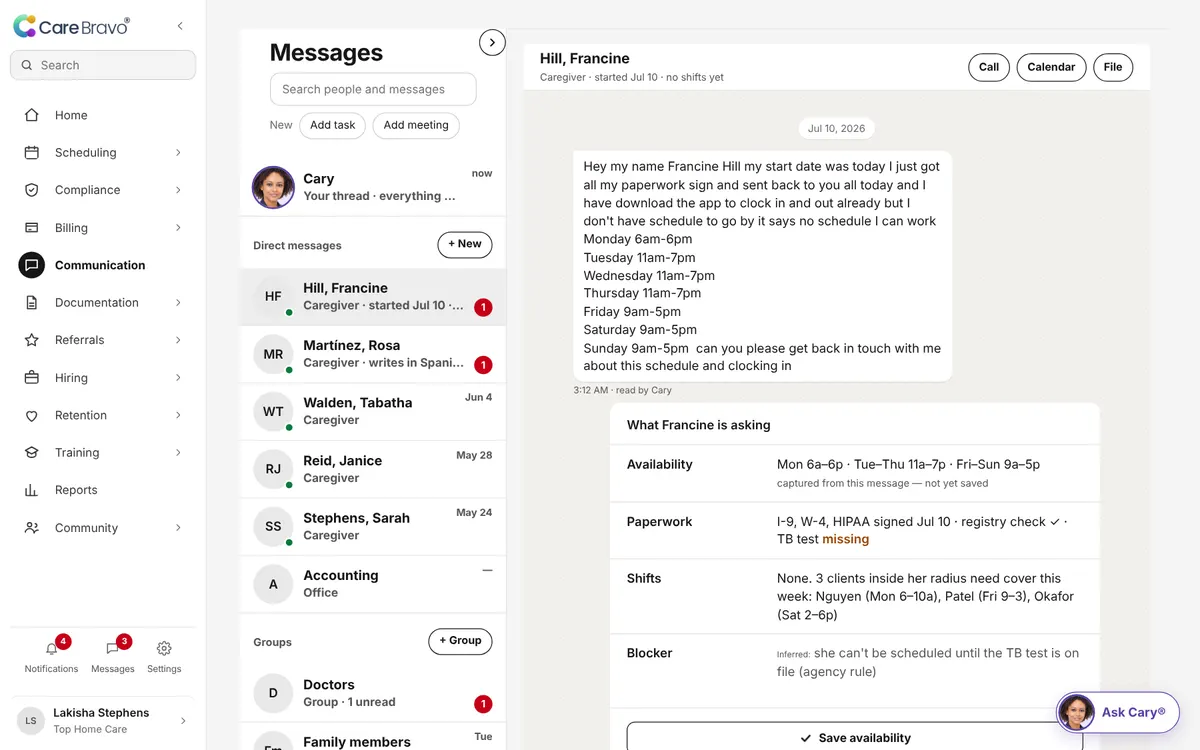Viewport: 1200px width, 750px height.
Task: Go to Compliance section
Action: pos(103,190)
